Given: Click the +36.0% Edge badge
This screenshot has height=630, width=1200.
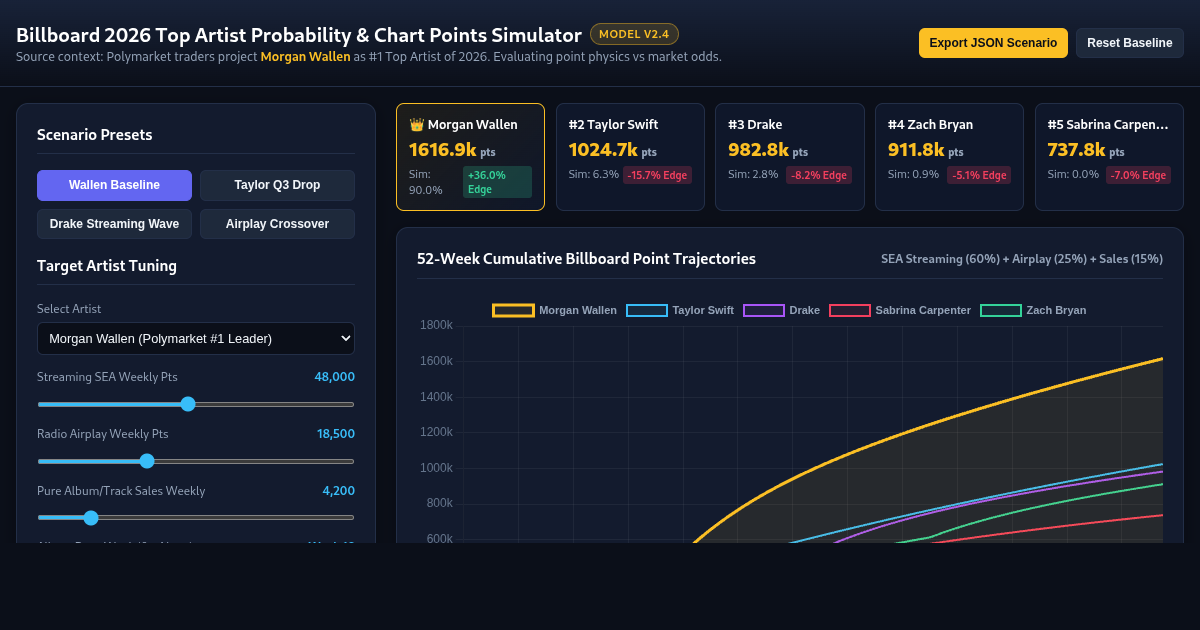Looking at the screenshot, I should coord(497,182).
